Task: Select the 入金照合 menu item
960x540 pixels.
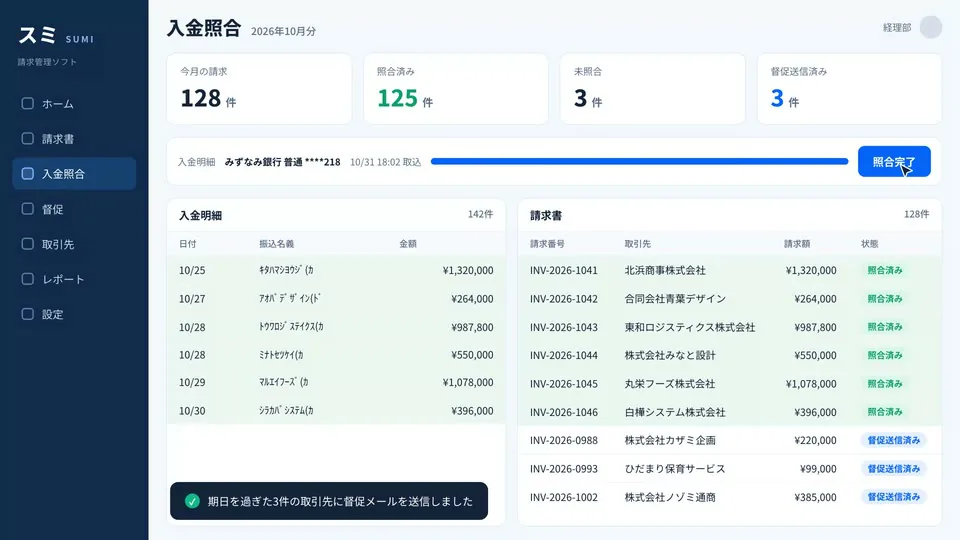Action: point(74,173)
